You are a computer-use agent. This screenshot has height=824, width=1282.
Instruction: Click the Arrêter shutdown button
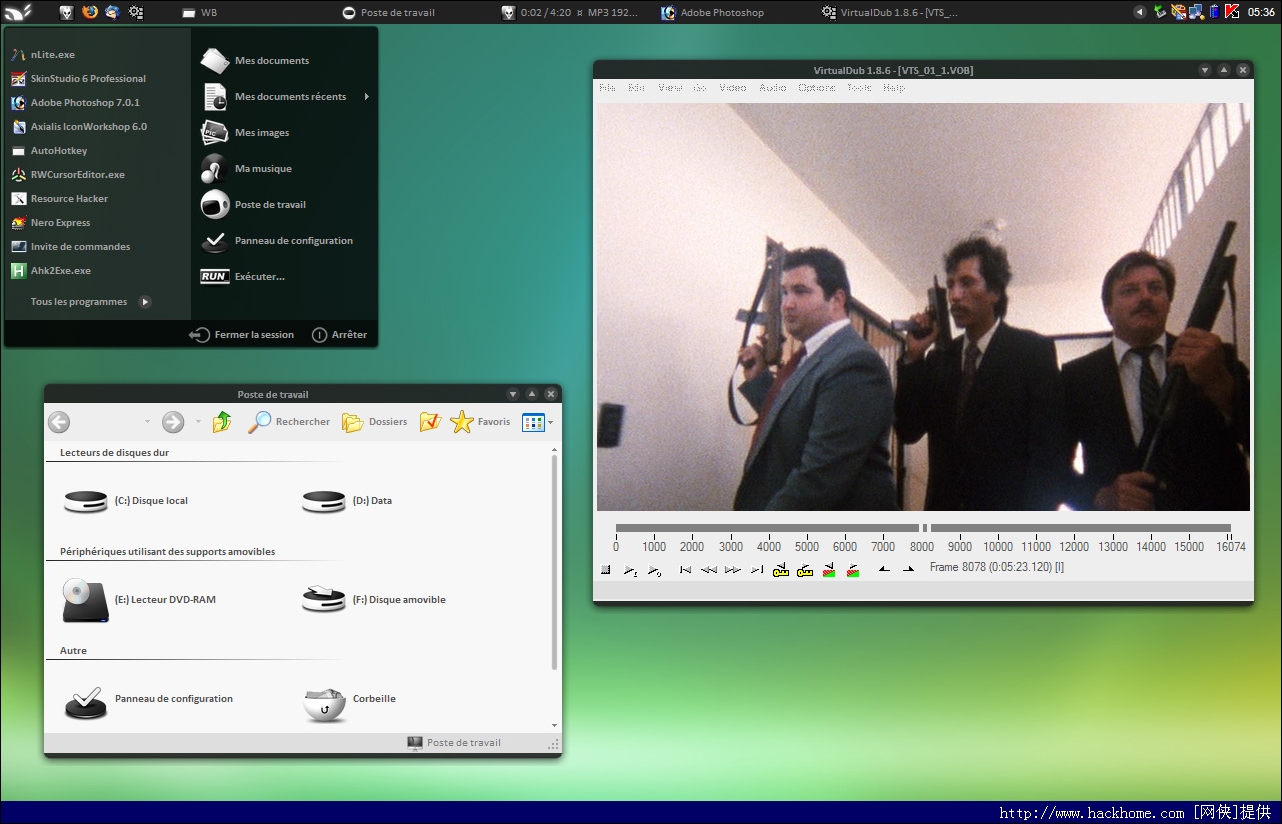[340, 335]
